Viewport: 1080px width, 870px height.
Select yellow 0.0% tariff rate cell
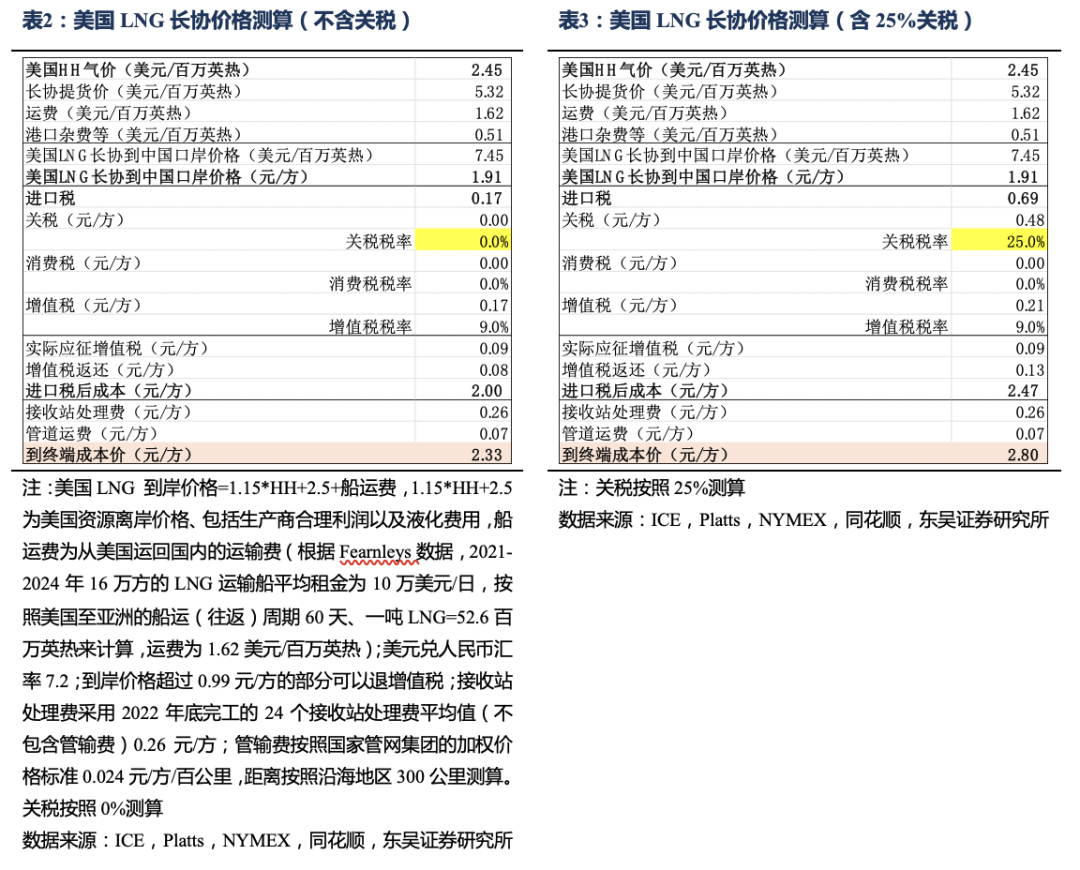(x=463, y=241)
